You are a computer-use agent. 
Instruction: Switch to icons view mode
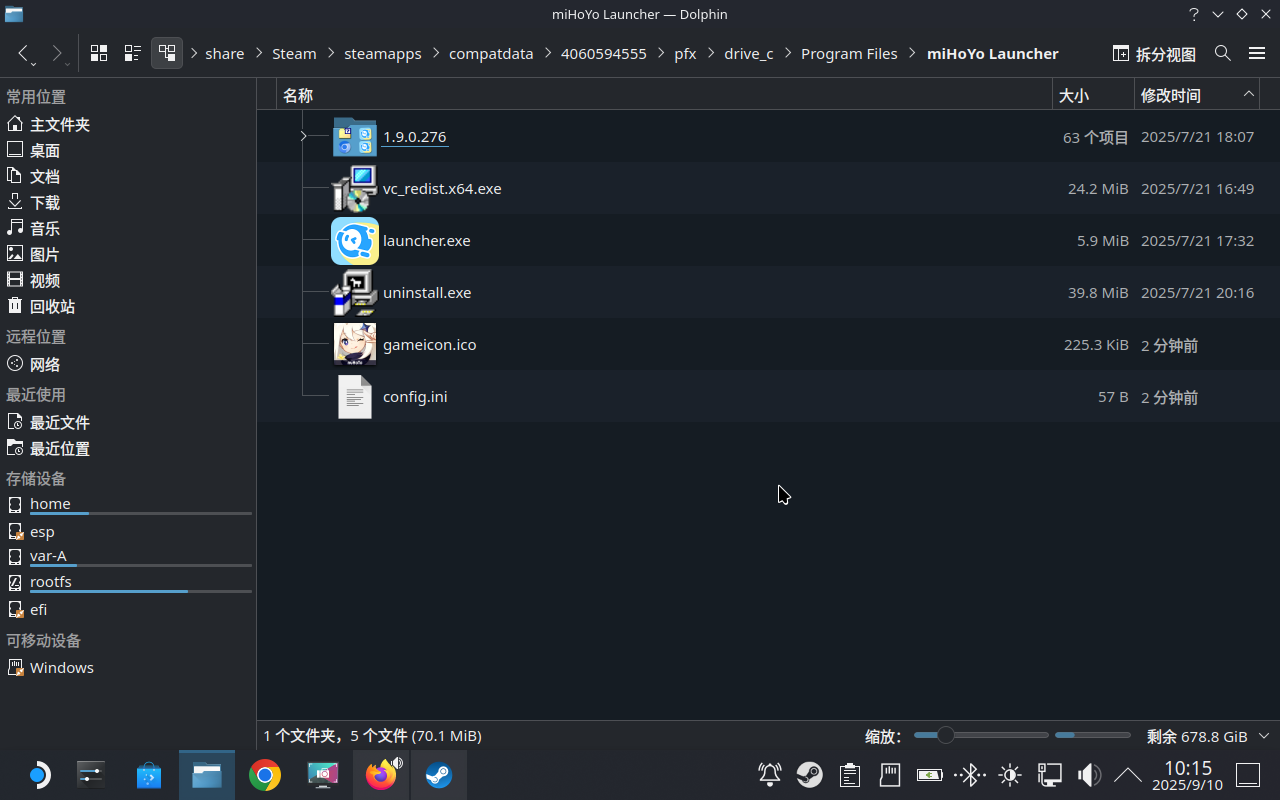pyautogui.click(x=99, y=53)
